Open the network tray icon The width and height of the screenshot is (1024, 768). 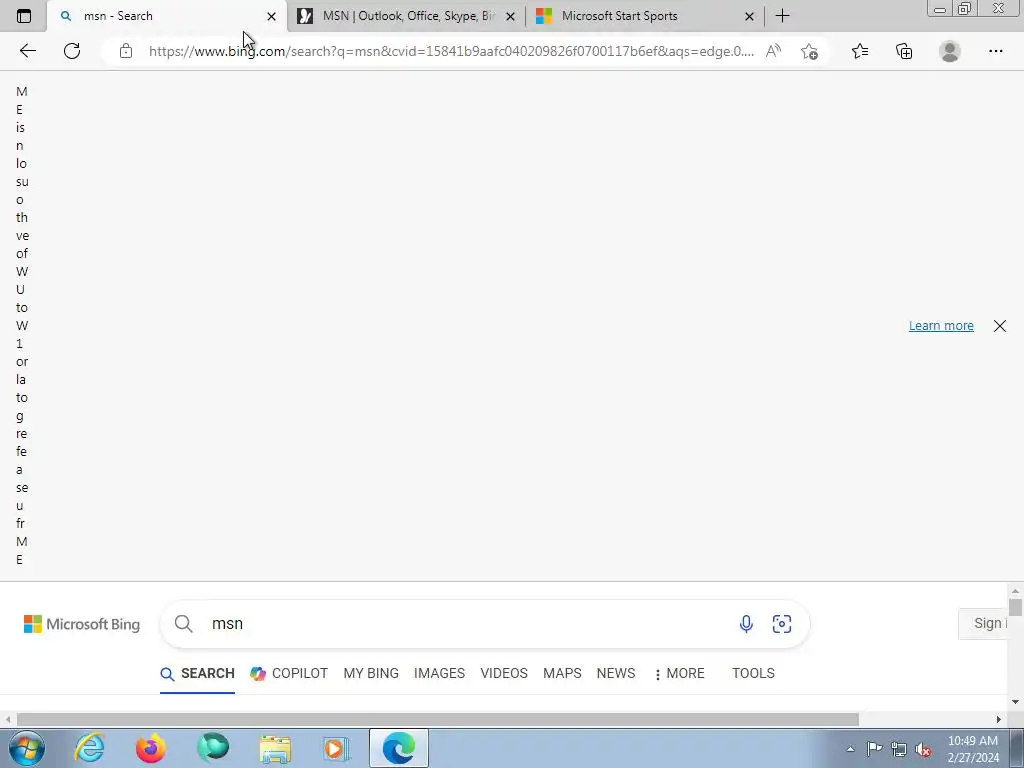click(x=899, y=749)
